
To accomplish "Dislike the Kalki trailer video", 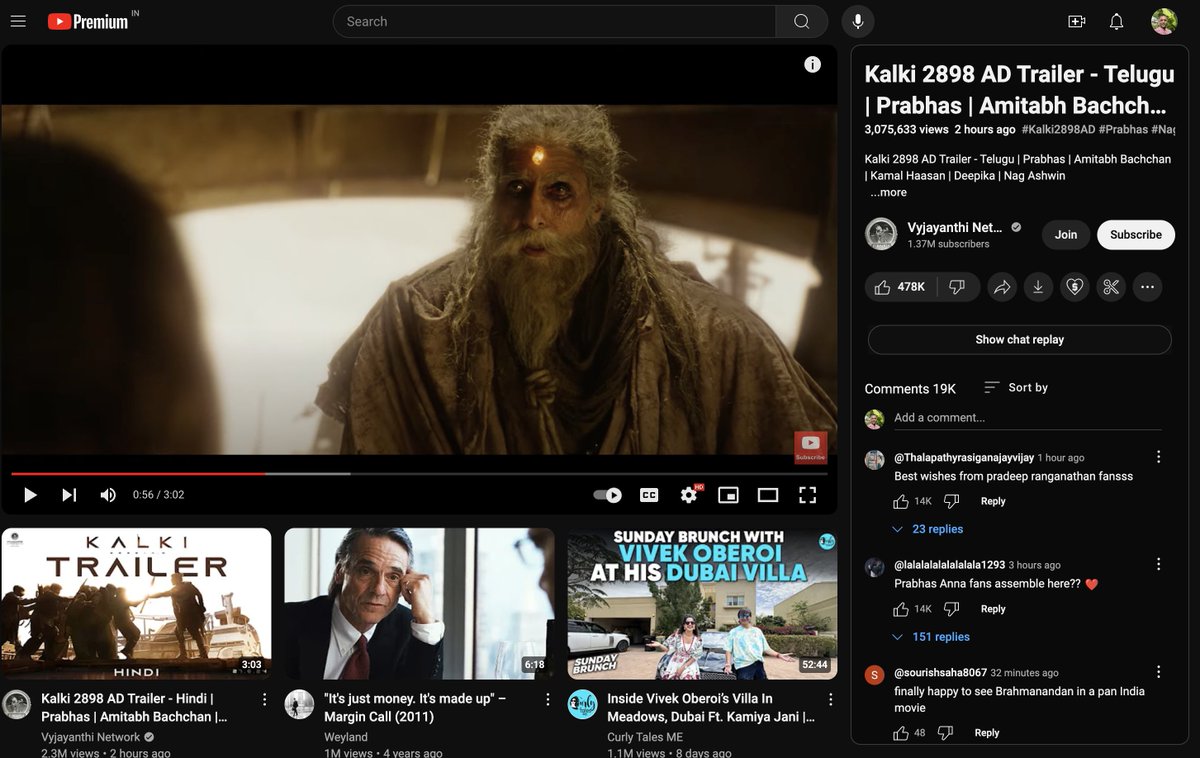I will coord(957,287).
